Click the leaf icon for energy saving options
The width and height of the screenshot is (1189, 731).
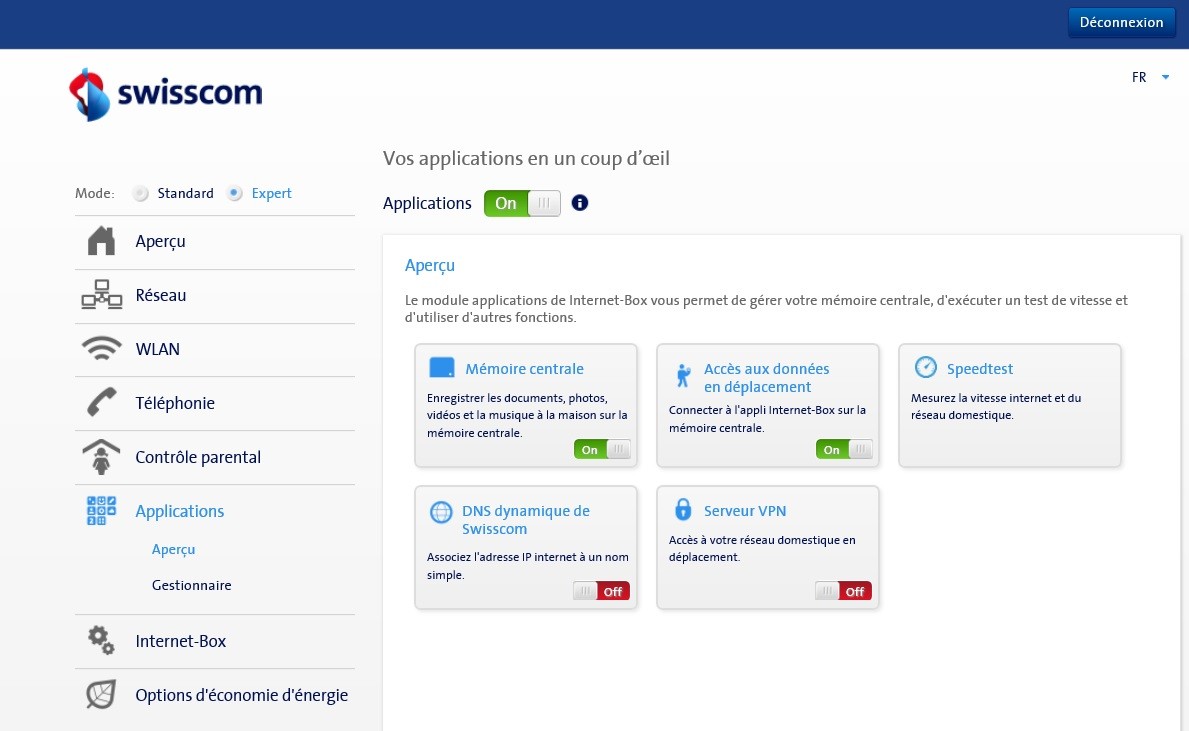[101, 695]
